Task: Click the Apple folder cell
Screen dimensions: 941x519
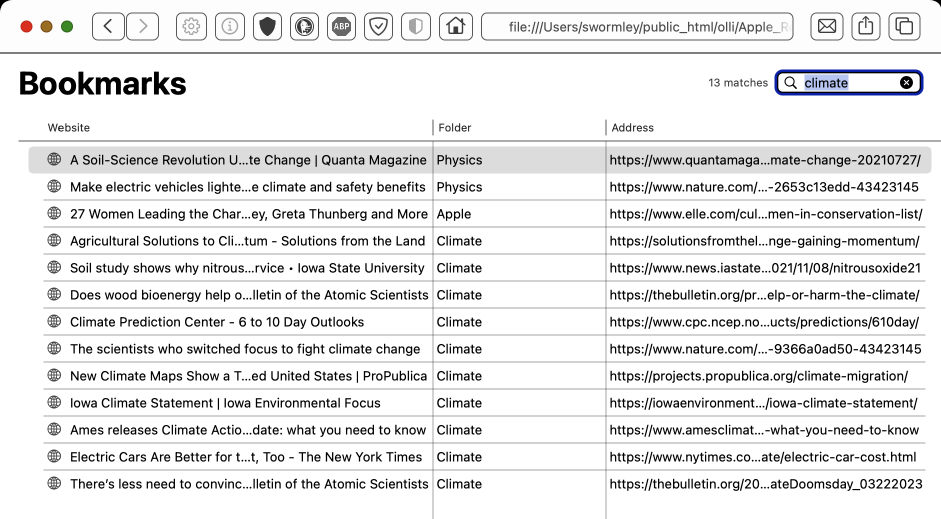Action: pos(454,214)
